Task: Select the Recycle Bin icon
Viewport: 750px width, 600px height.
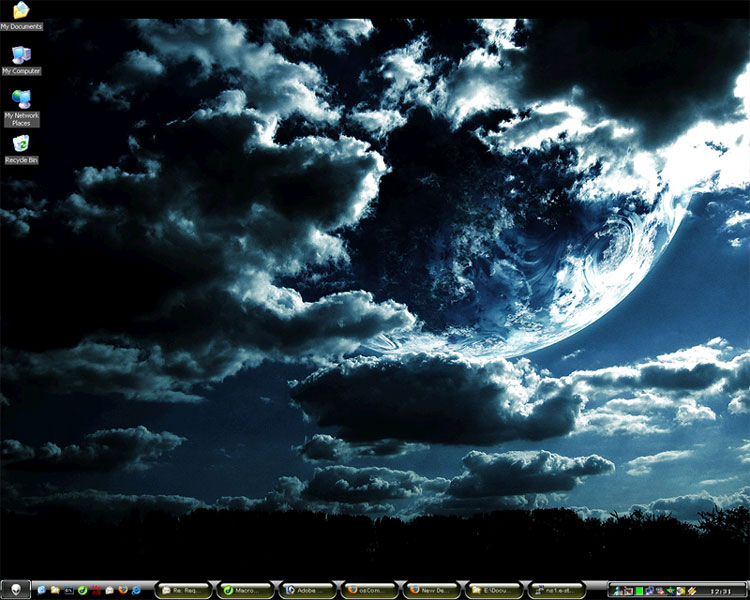Action: [21, 146]
